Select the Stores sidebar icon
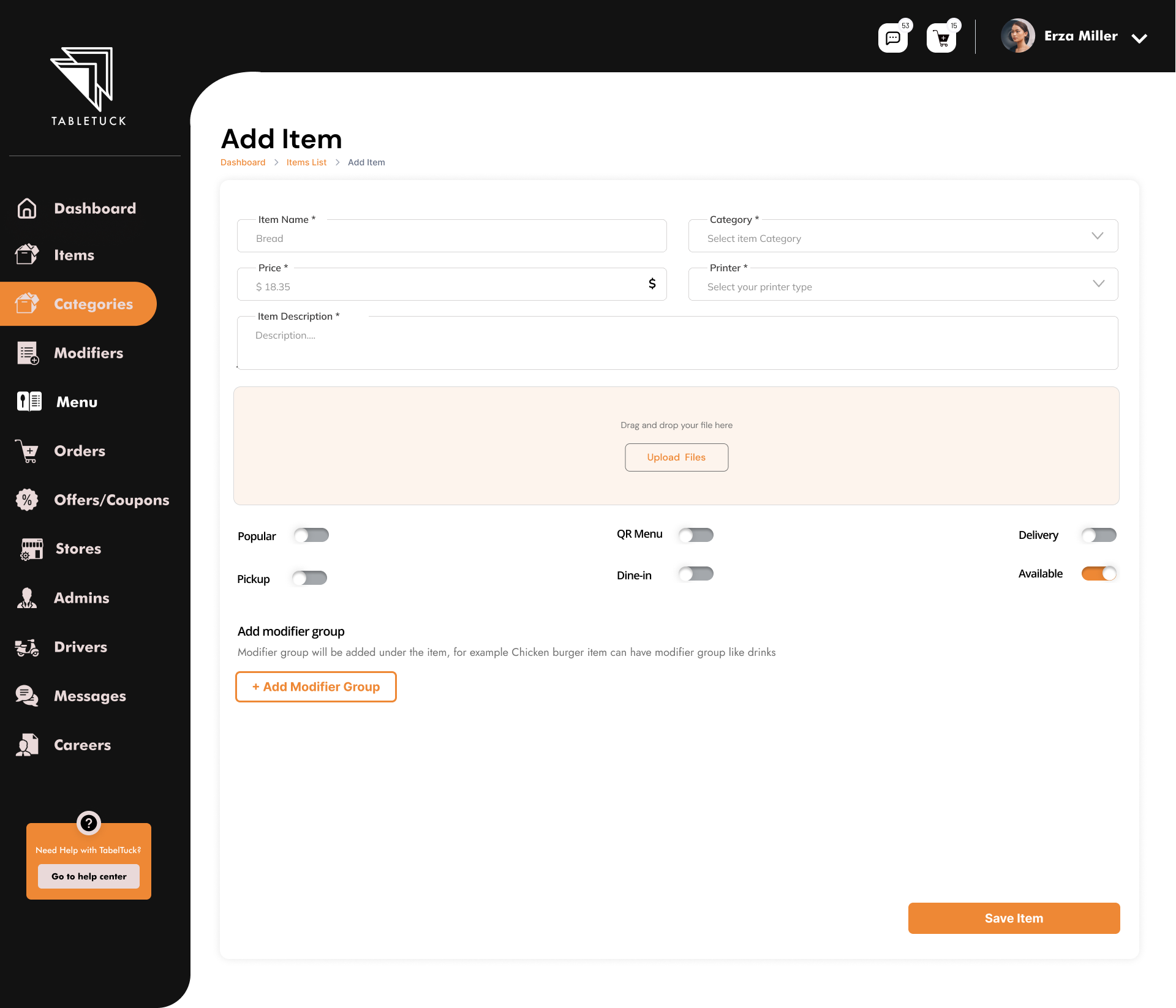 (78, 549)
